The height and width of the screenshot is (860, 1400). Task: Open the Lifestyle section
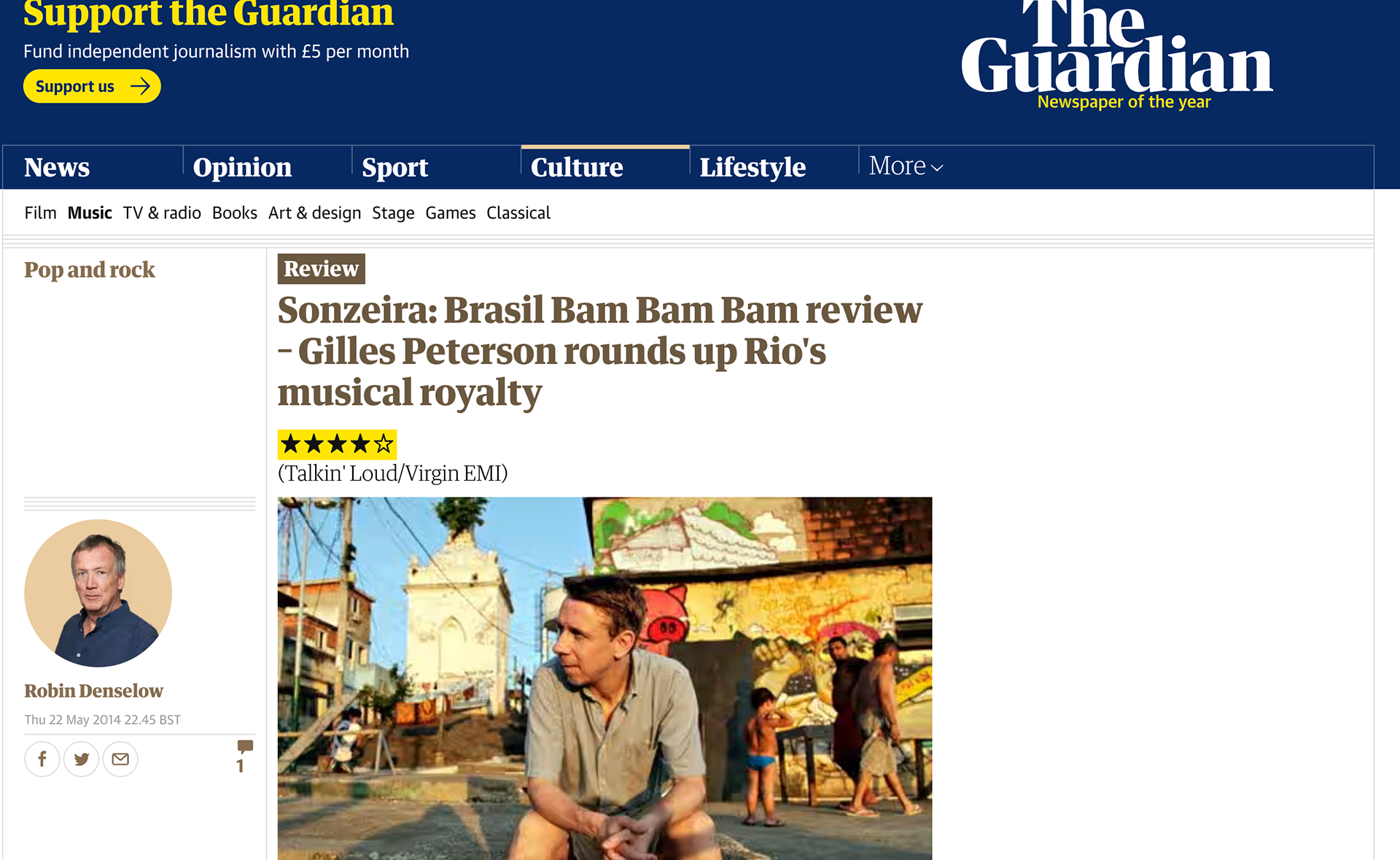[x=752, y=167]
